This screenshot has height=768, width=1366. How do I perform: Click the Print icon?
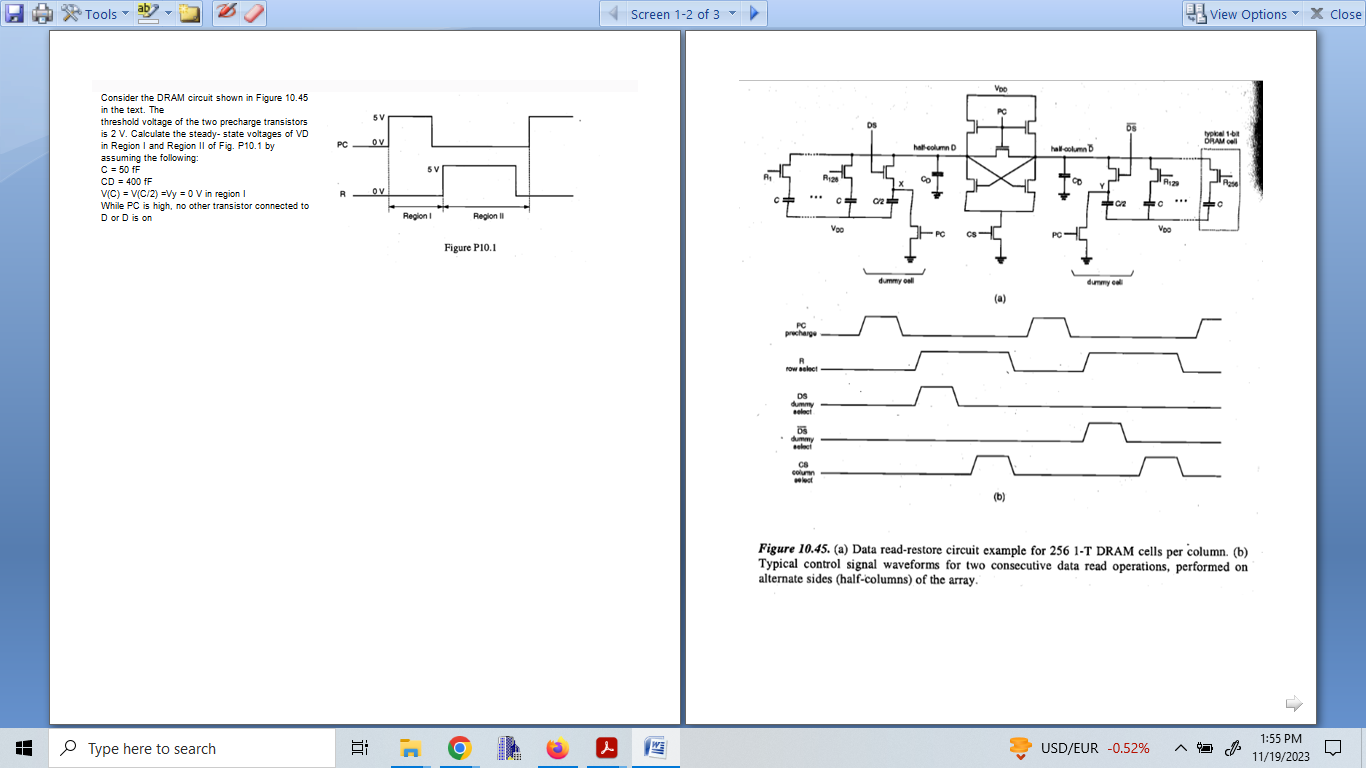pos(42,13)
